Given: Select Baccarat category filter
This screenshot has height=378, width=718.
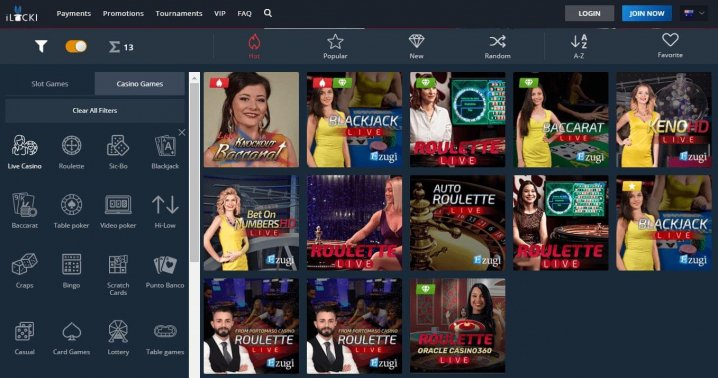Looking at the screenshot, I should [25, 211].
